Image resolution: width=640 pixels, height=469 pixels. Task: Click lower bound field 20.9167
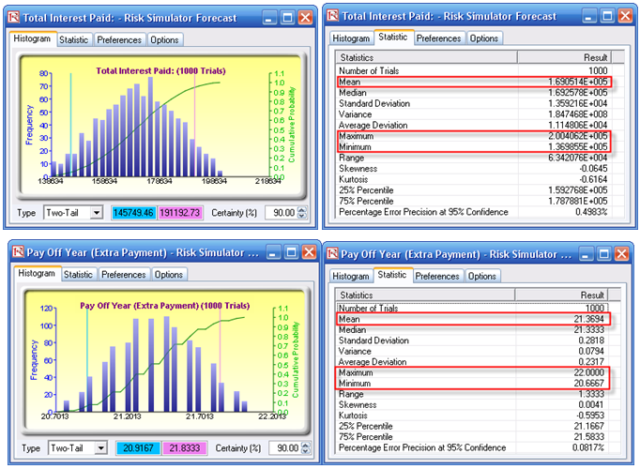click(x=138, y=448)
